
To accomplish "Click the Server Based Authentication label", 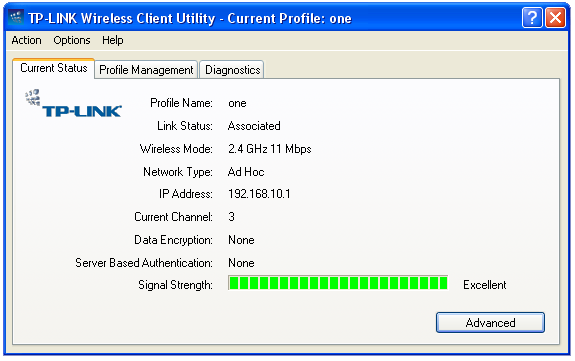I will [x=144, y=263].
